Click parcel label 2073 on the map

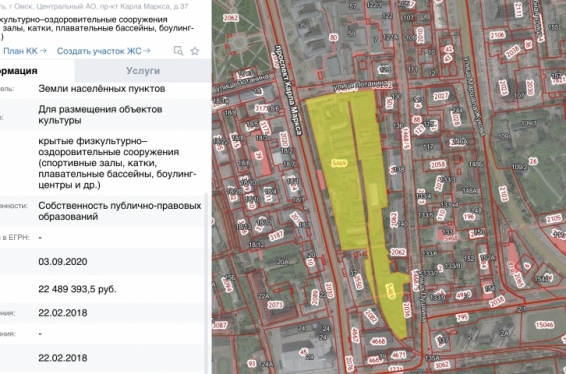275,305
